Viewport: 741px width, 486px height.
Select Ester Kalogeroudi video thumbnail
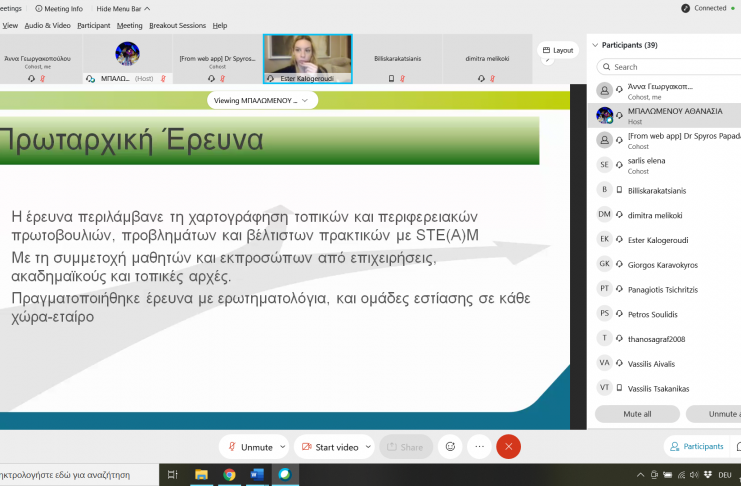click(307, 59)
